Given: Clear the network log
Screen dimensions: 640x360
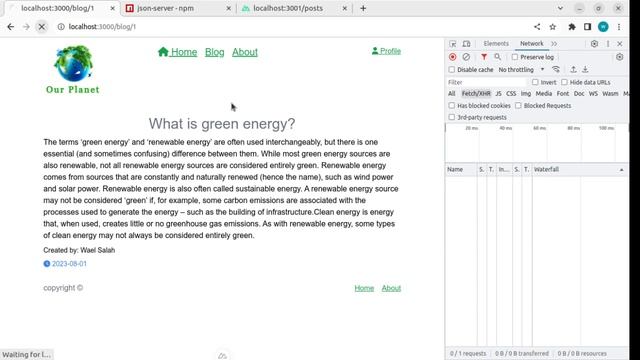Looking at the screenshot, I should coord(466,57).
